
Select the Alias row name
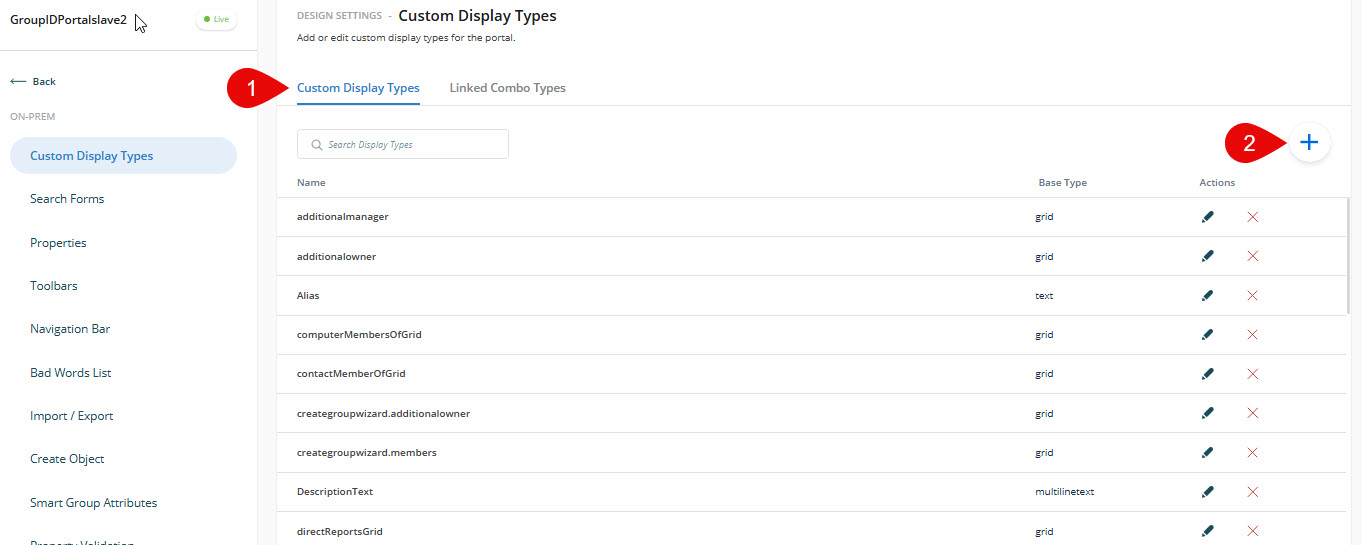click(x=308, y=296)
